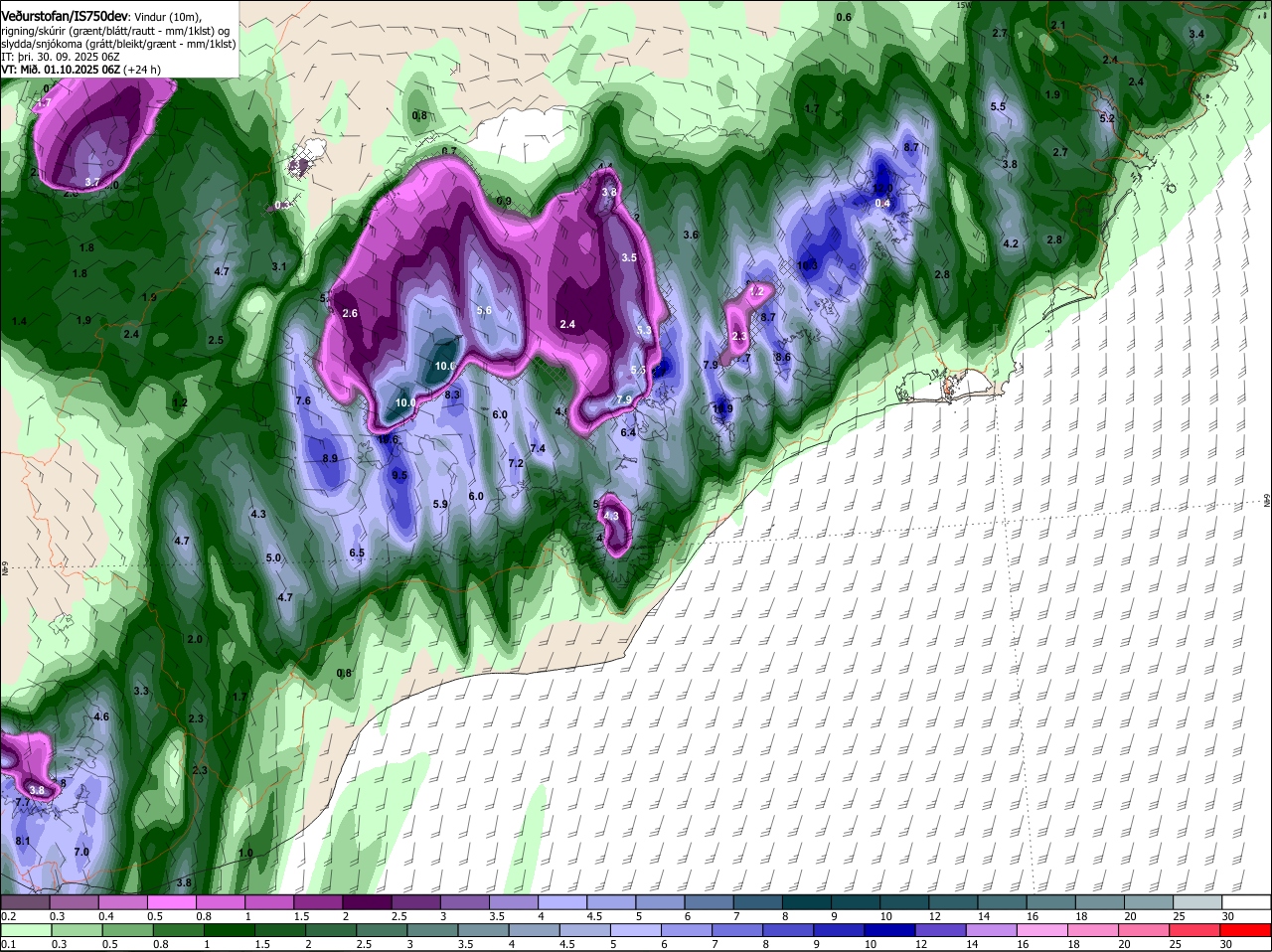Click the 'slydda/snjókoma' legend description line

pos(118,44)
